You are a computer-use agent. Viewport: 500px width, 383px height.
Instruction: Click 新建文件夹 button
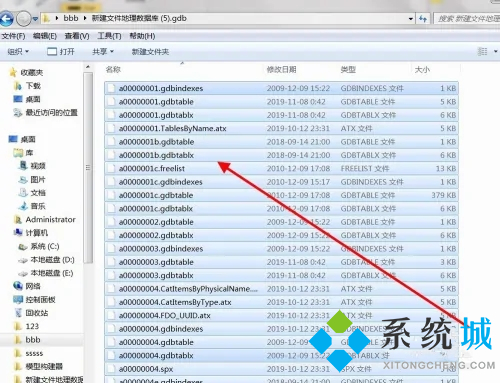[x=150, y=52]
